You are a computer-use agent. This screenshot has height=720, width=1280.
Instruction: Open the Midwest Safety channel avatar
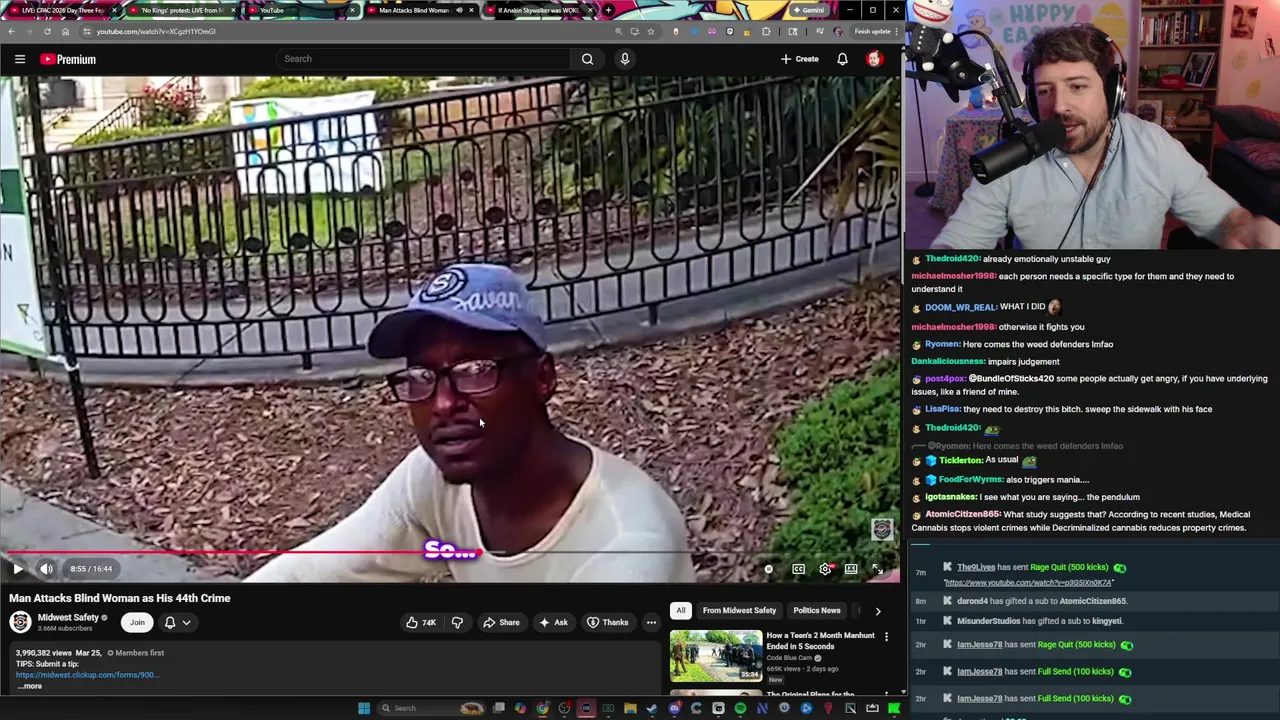(x=20, y=622)
